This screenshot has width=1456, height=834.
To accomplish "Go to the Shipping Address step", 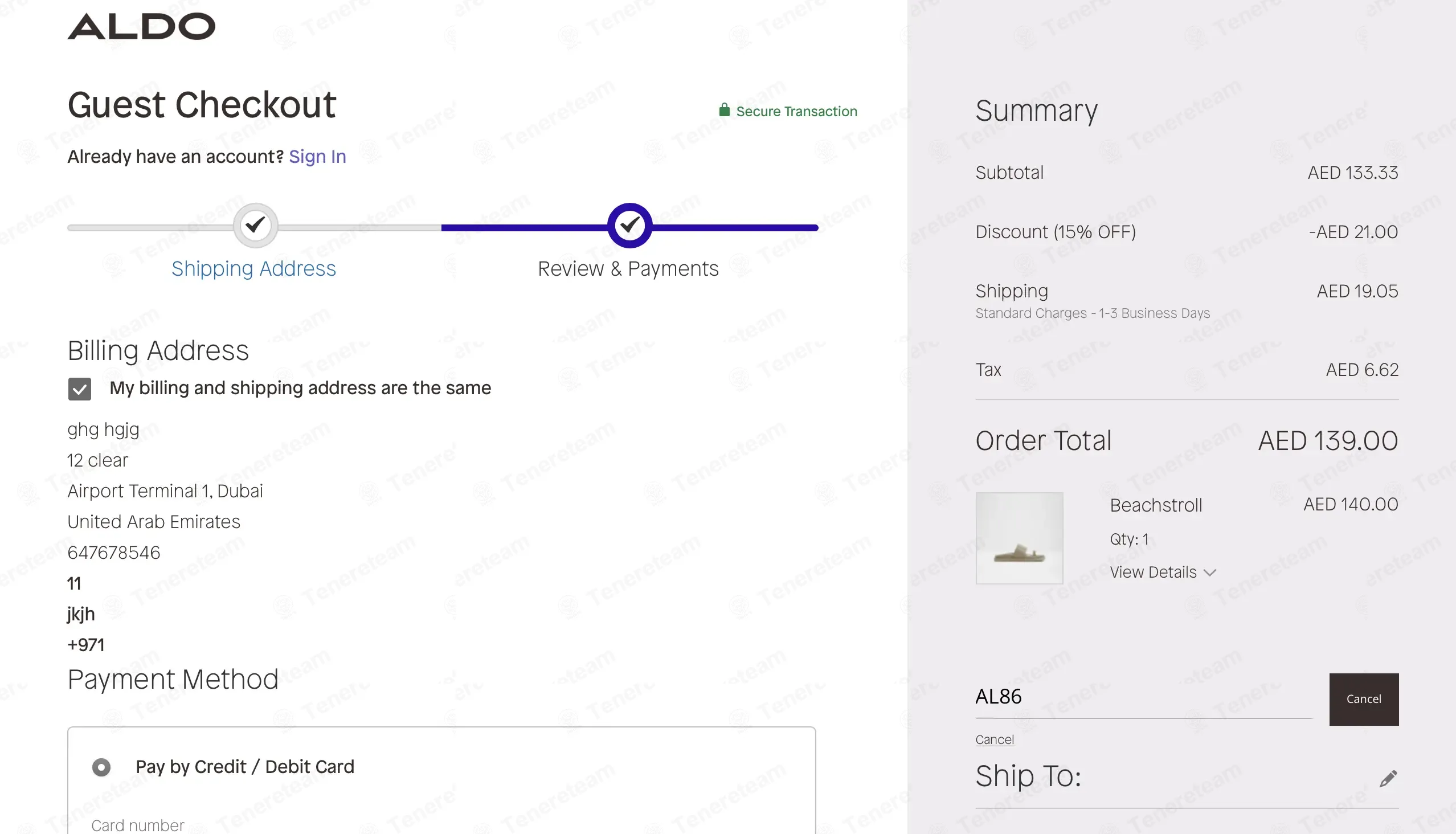I will click(253, 269).
